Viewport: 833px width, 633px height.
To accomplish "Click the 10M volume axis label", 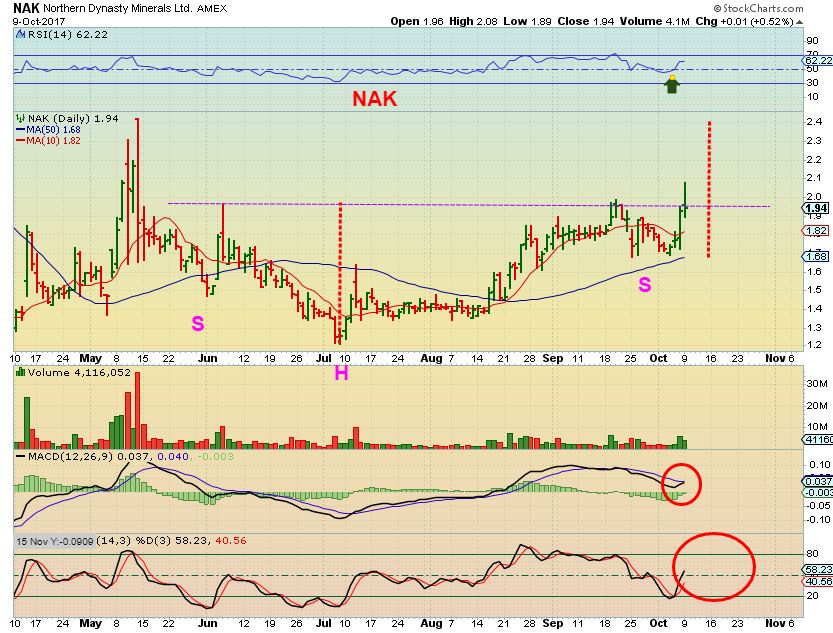I will tap(817, 426).
